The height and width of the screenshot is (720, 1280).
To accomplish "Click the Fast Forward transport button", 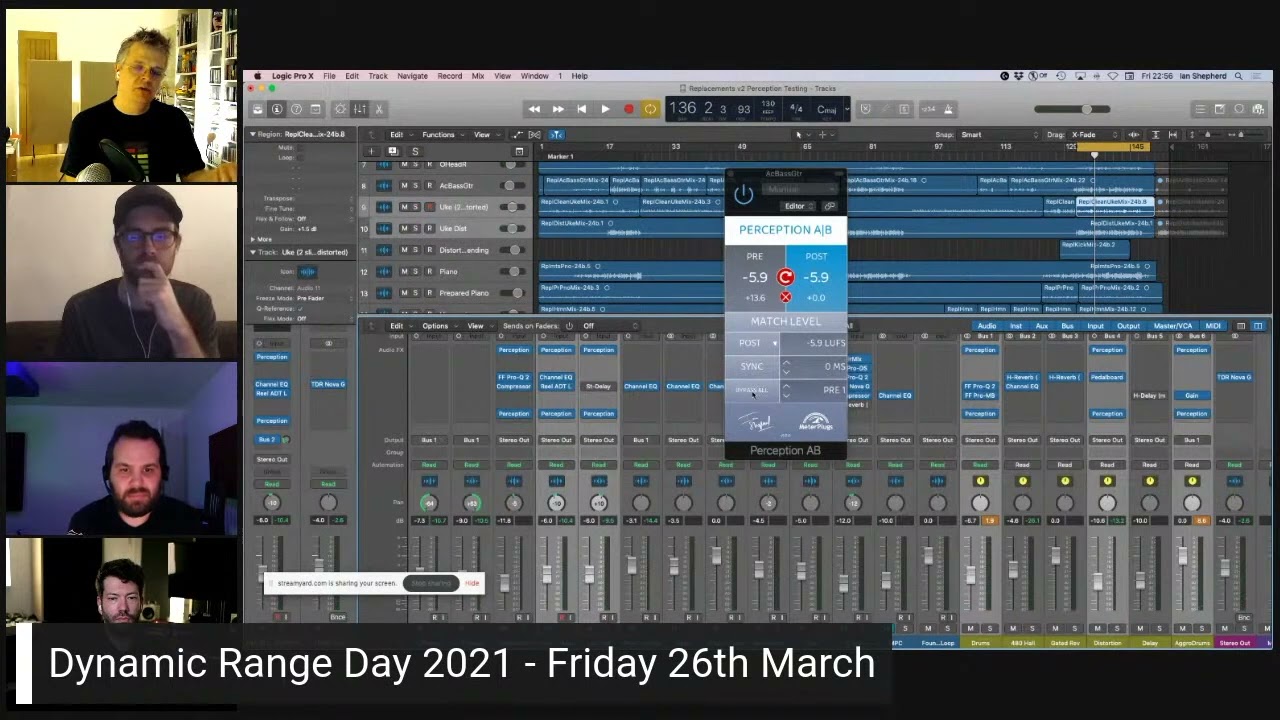I will (558, 109).
